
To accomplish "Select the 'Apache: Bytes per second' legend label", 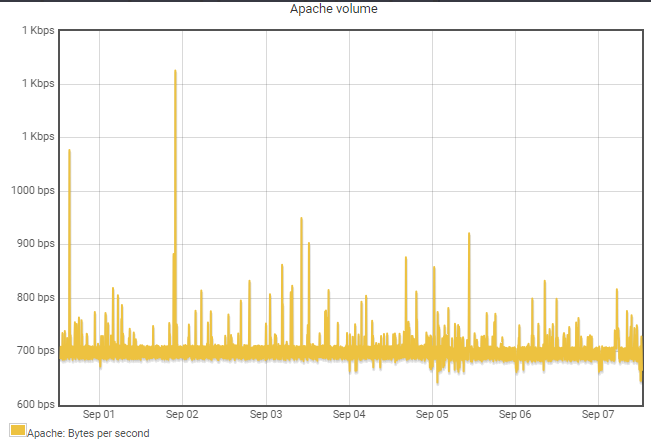I will pos(88,433).
